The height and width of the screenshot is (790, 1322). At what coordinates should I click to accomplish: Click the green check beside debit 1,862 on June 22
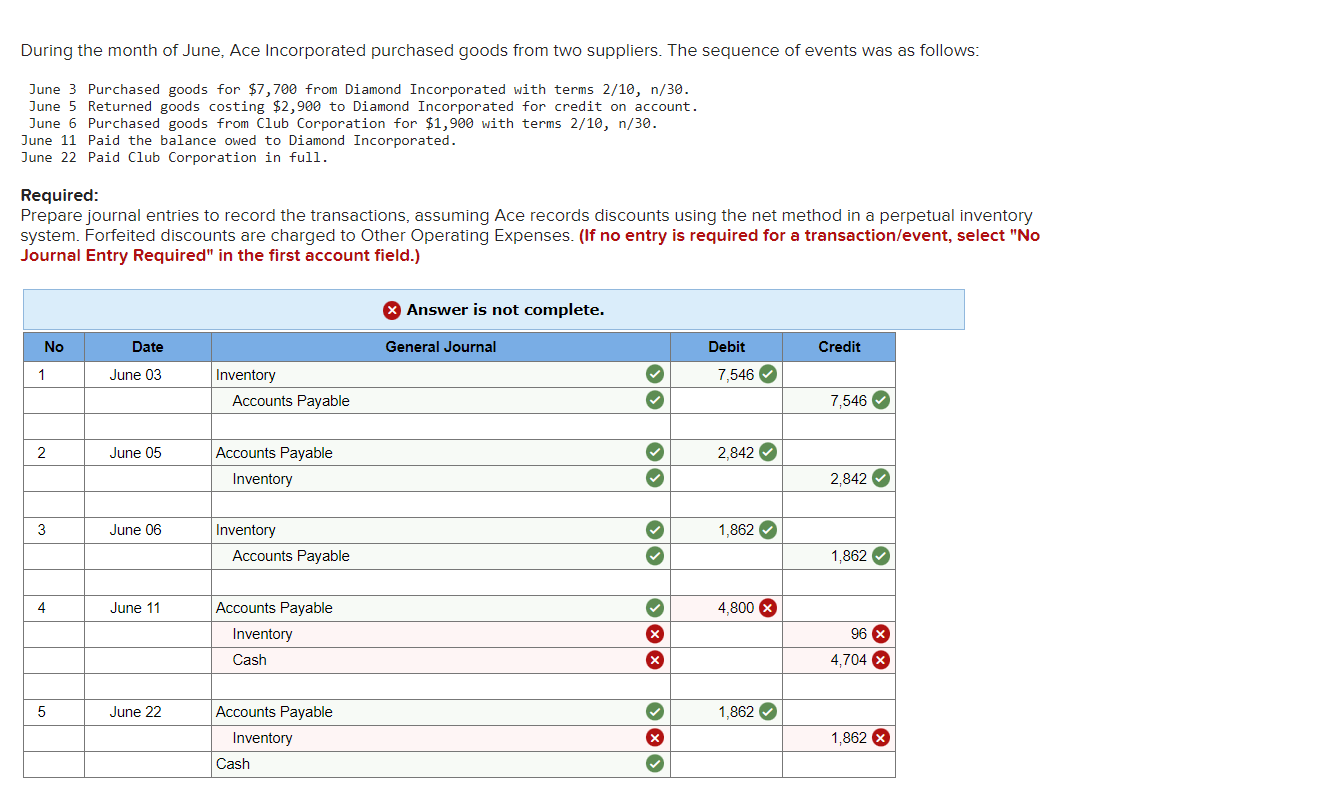pyautogui.click(x=767, y=711)
